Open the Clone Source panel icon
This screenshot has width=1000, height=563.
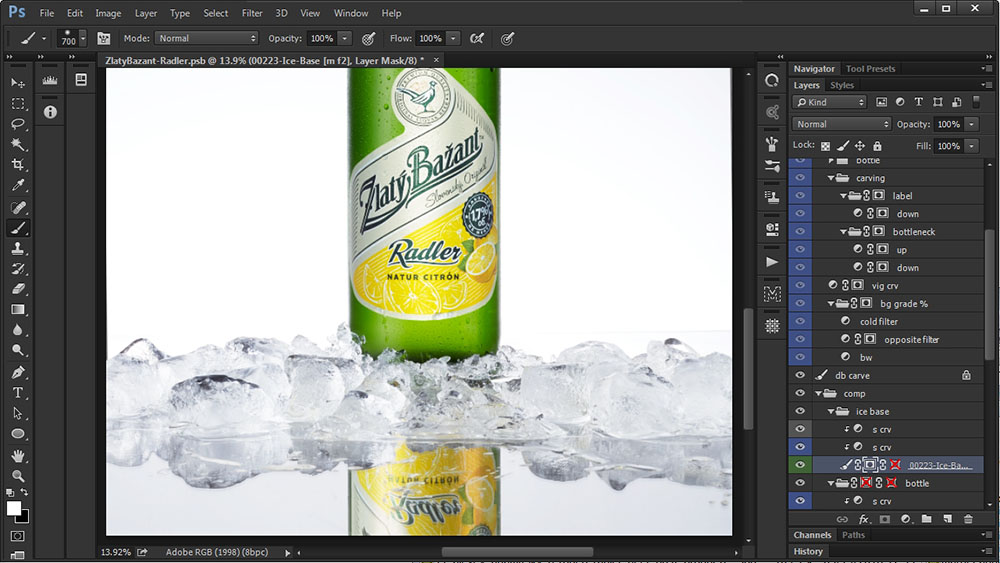click(772, 197)
